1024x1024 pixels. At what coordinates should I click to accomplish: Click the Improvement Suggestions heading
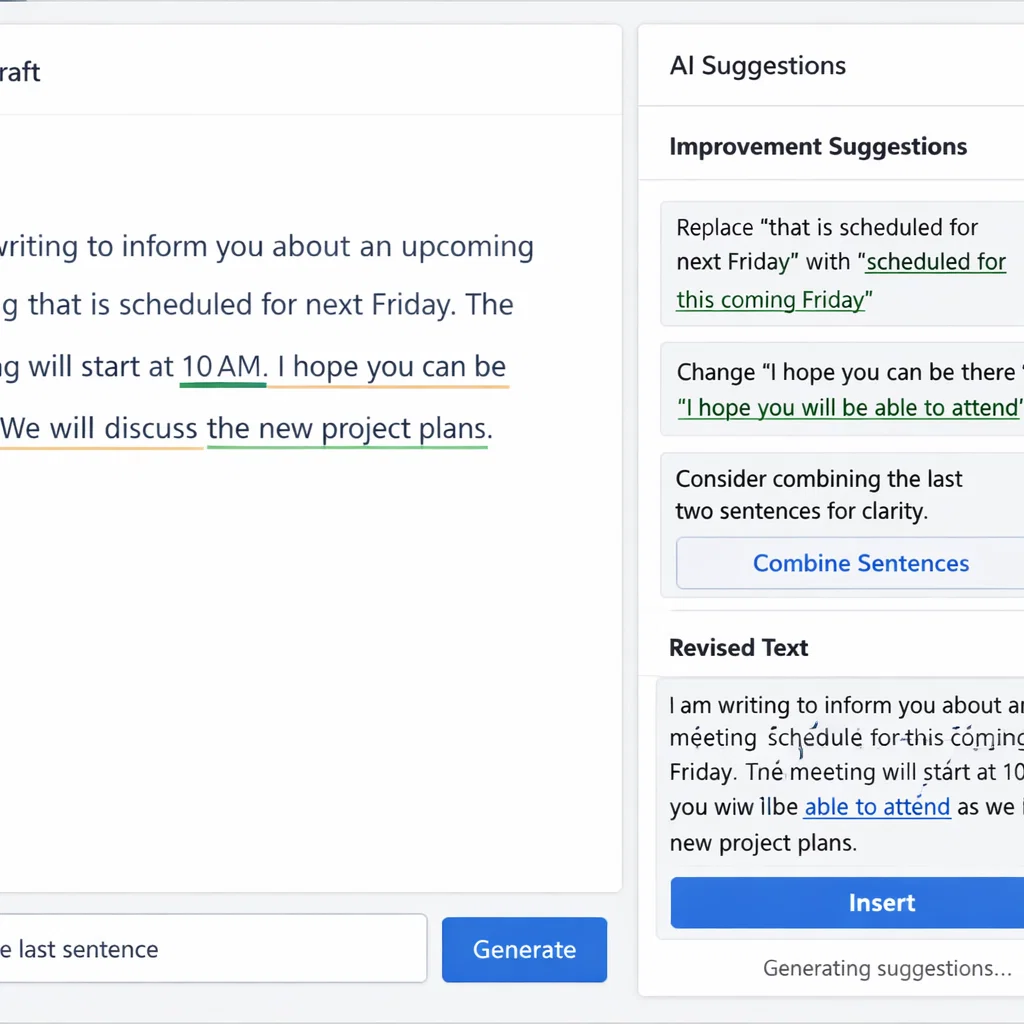pos(818,146)
